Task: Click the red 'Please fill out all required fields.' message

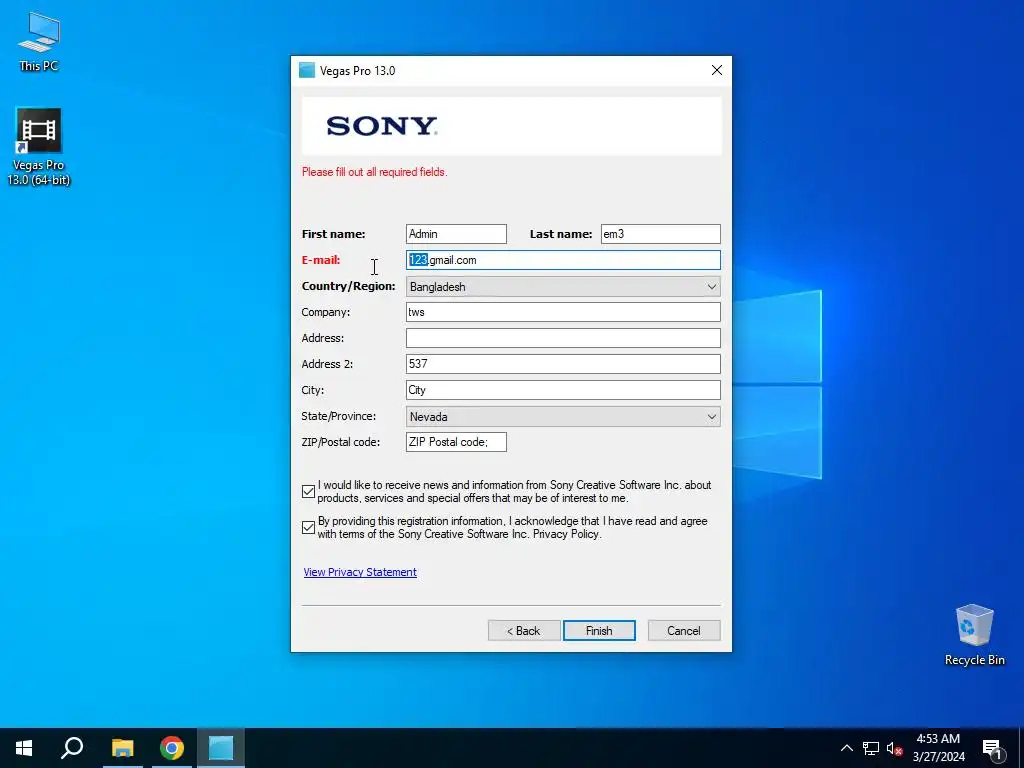Action: (x=374, y=172)
